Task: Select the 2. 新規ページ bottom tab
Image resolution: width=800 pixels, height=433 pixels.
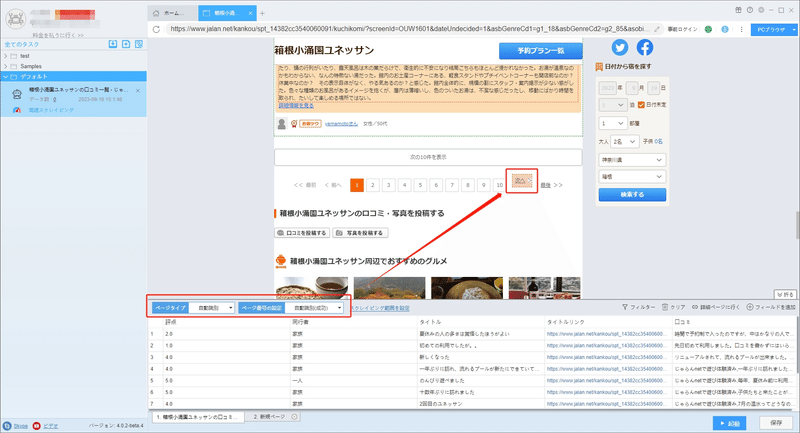Action: (272, 417)
